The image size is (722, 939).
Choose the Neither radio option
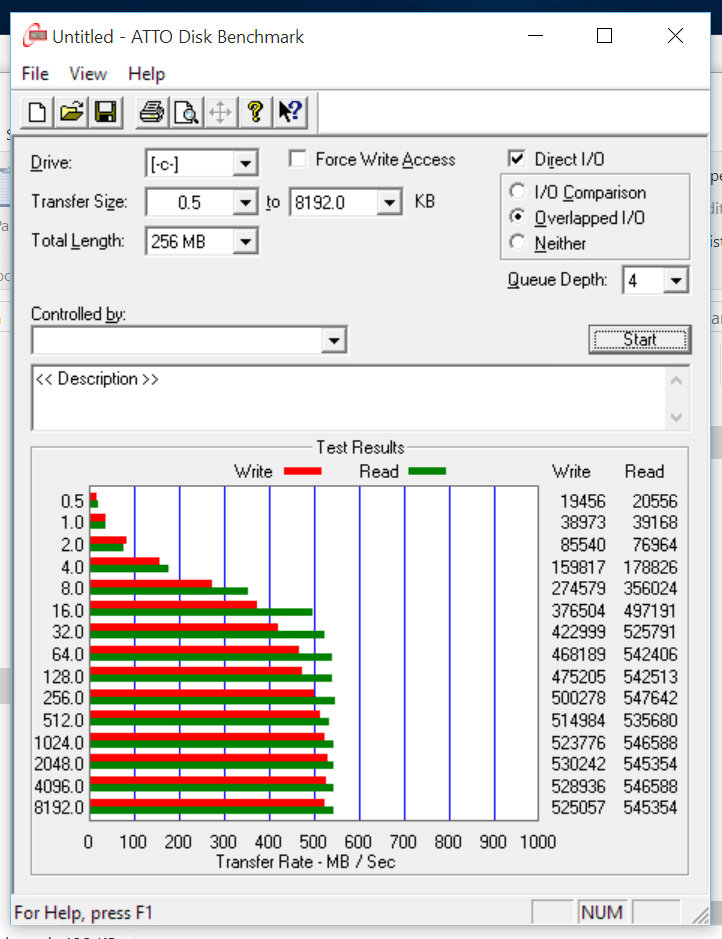click(x=517, y=242)
